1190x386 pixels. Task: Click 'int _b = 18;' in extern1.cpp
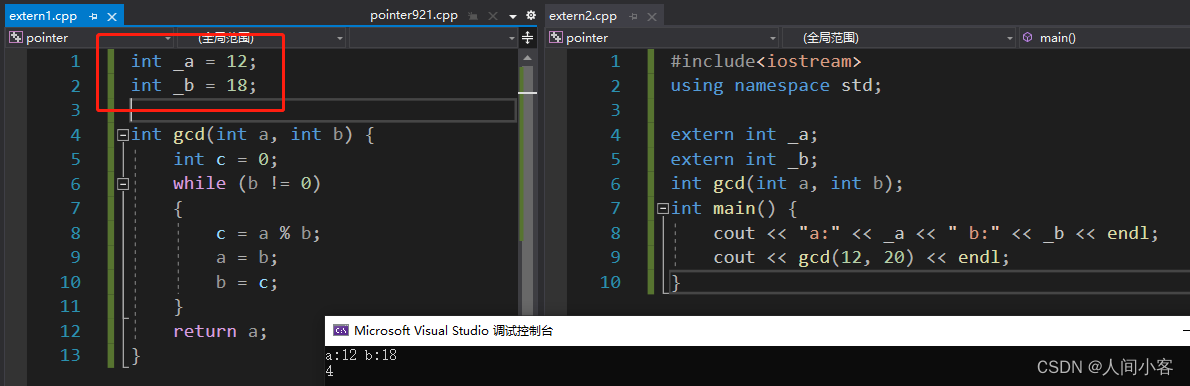coord(194,86)
